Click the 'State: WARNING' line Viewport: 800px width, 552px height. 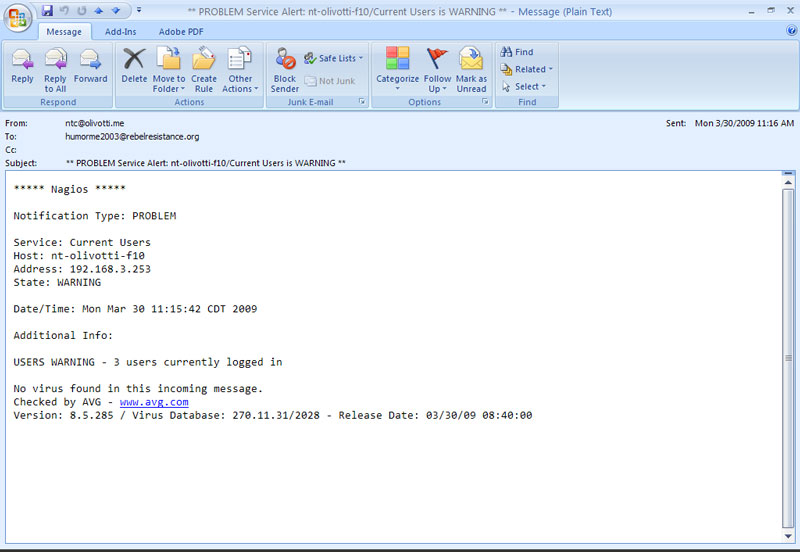pos(57,282)
